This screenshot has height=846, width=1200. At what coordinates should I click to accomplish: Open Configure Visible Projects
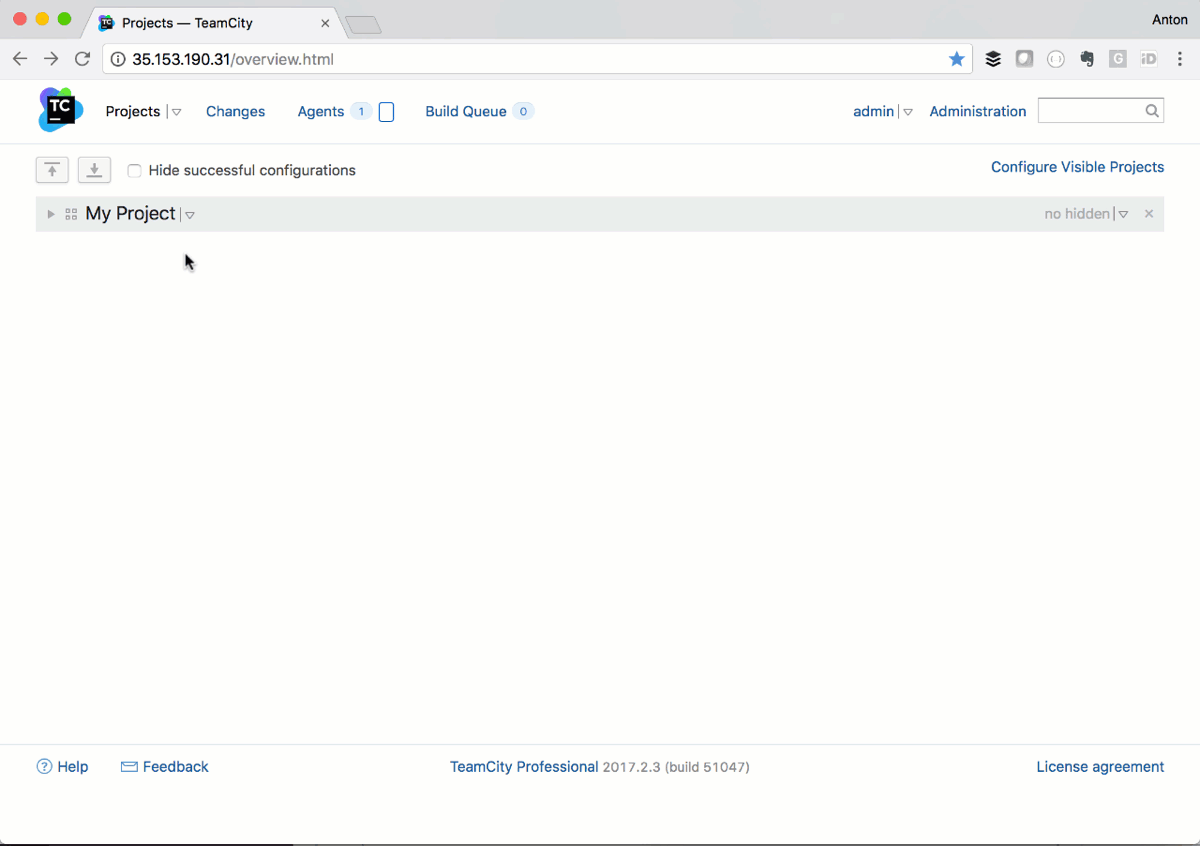pos(1077,166)
